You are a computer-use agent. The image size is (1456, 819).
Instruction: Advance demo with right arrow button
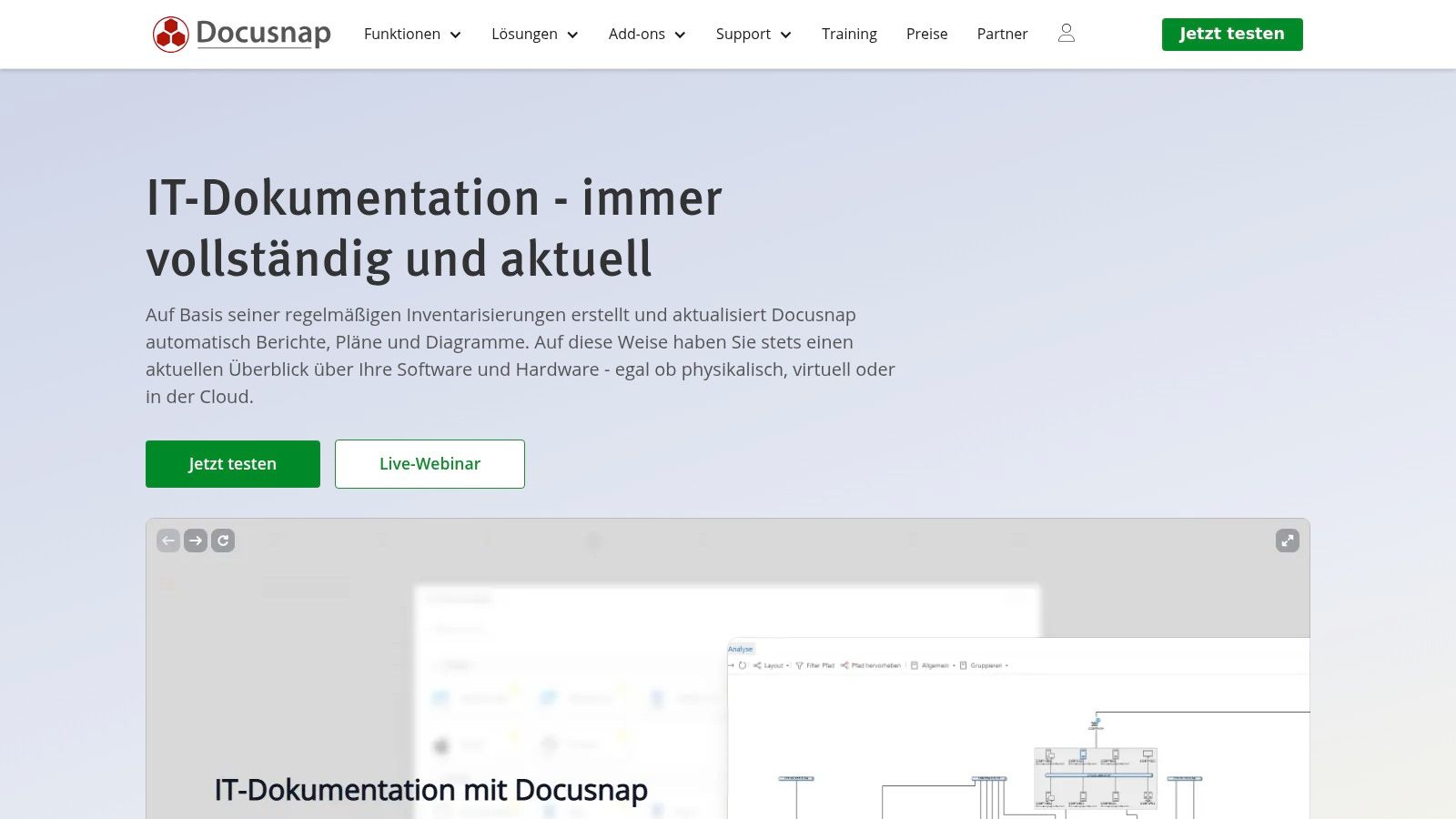click(196, 541)
